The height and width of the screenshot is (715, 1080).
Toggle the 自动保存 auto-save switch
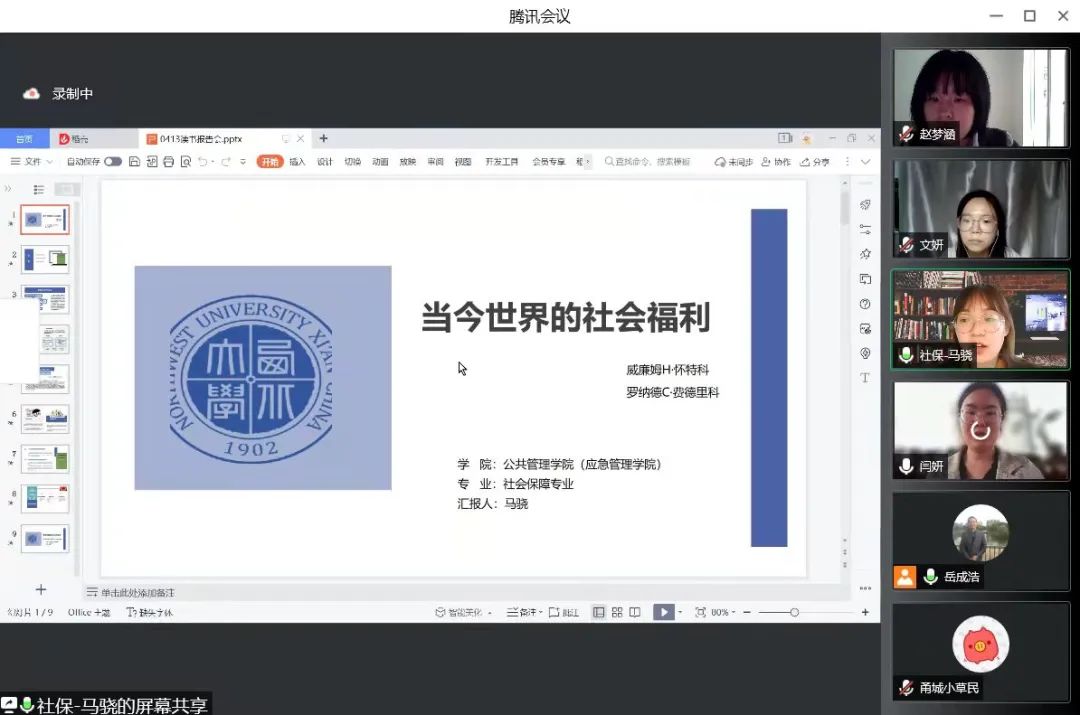(x=112, y=162)
